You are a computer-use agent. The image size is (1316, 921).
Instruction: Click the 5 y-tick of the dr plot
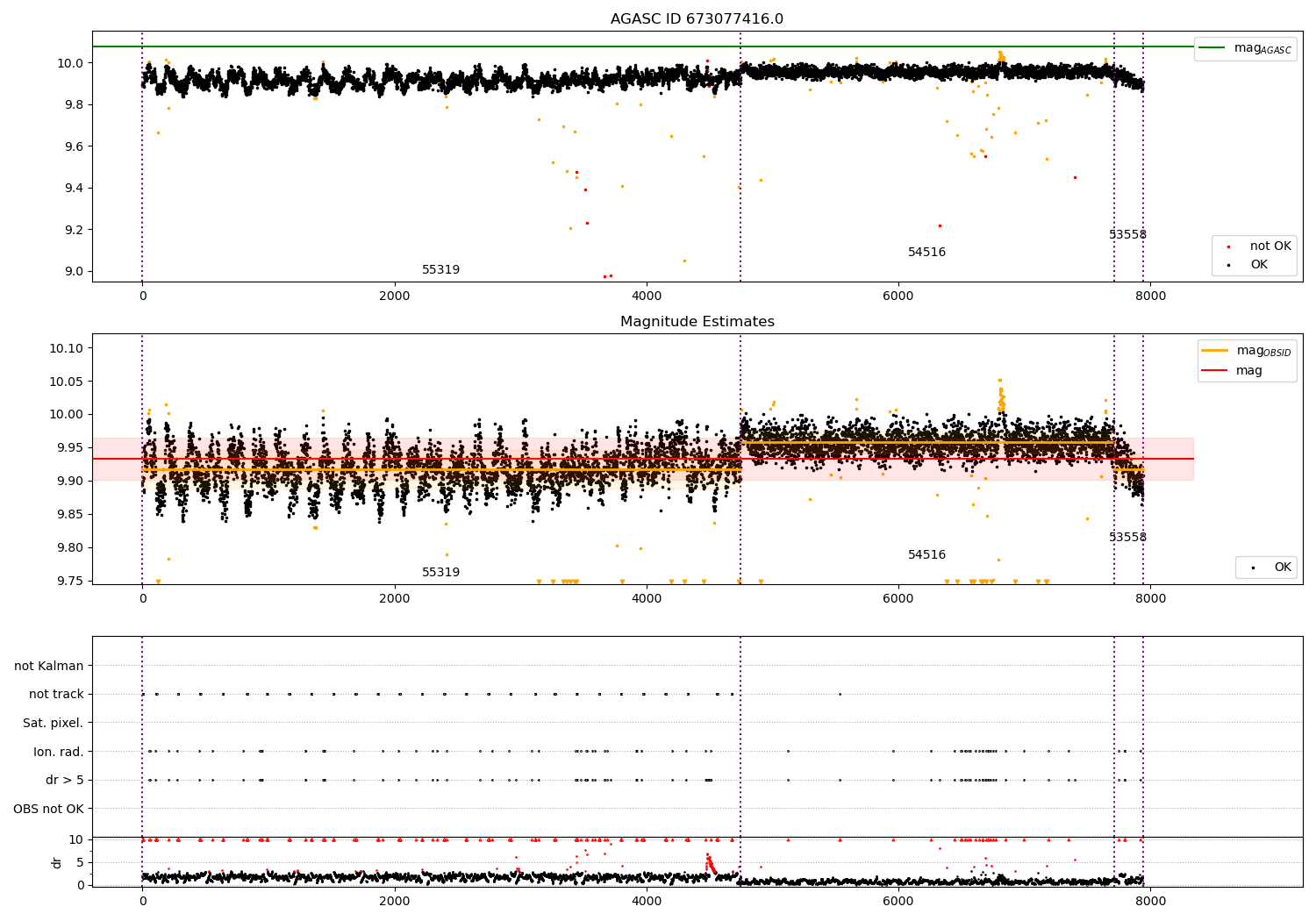pyautogui.click(x=80, y=863)
